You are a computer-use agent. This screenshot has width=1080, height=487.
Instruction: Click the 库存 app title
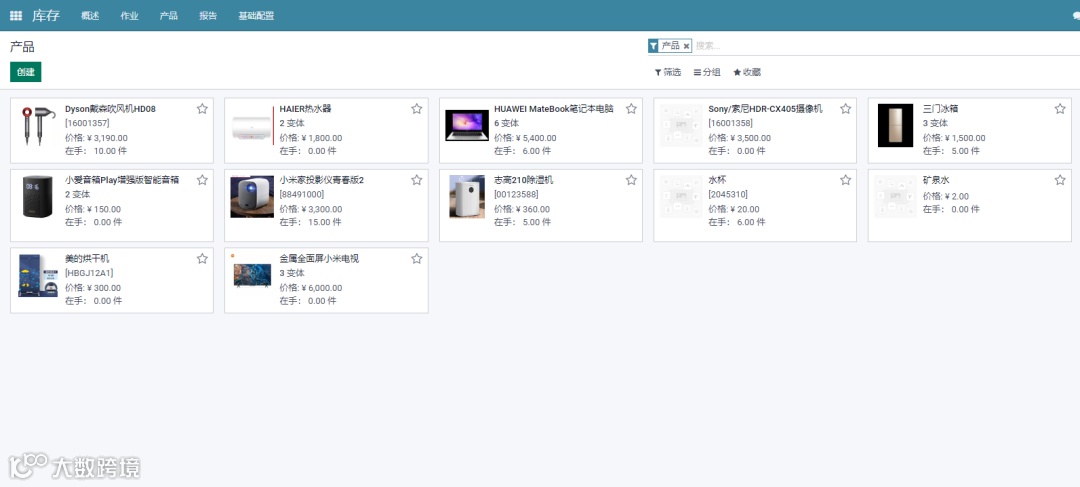(46, 16)
